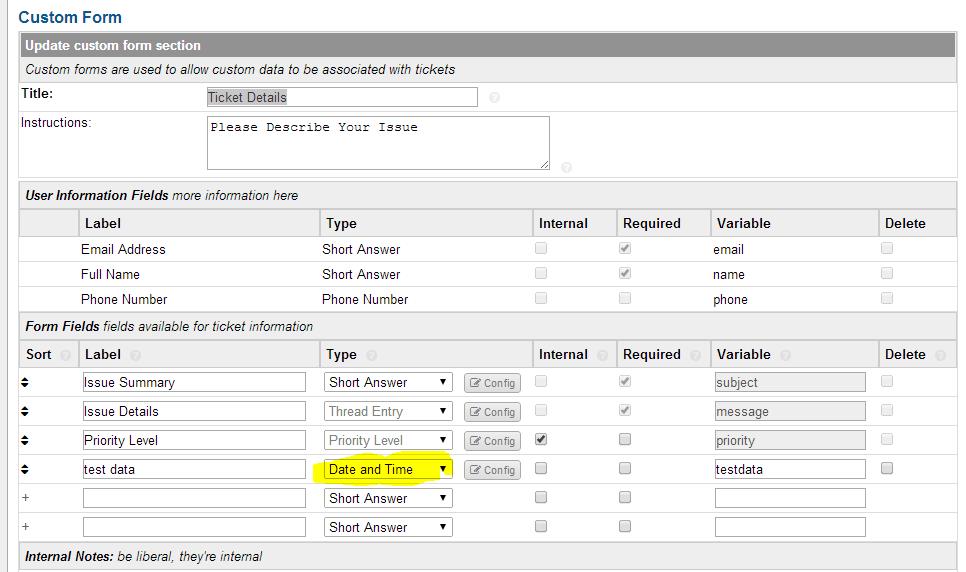Toggle Required checkbox for Priority Level
Viewport: 966px width, 572px height.
pyautogui.click(x=625, y=439)
